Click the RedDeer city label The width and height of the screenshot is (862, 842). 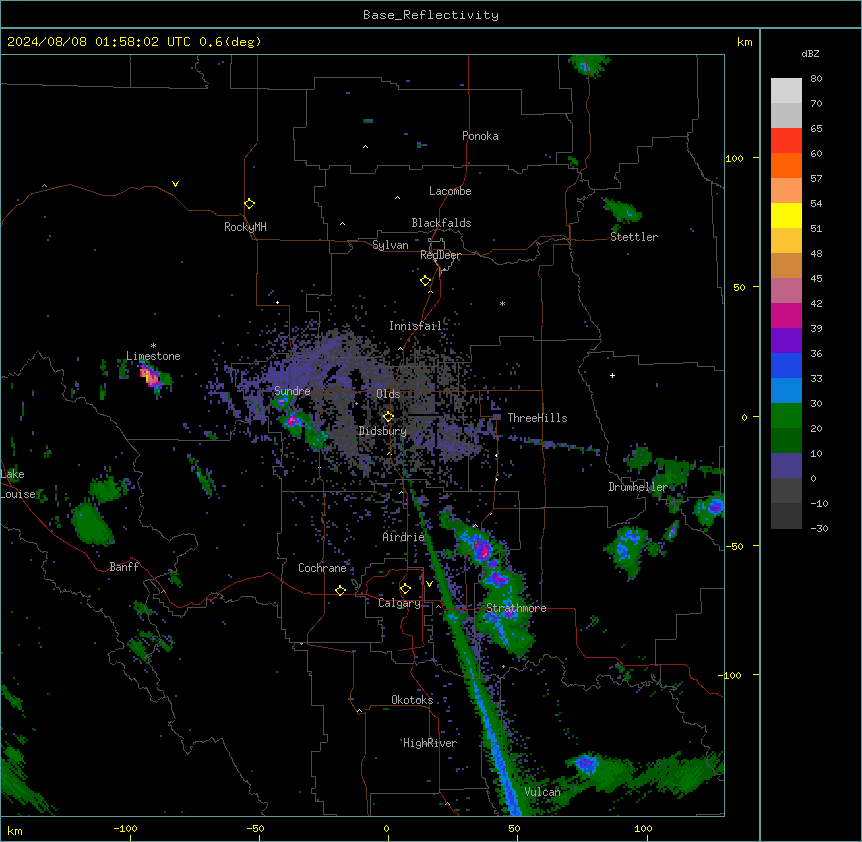point(440,255)
